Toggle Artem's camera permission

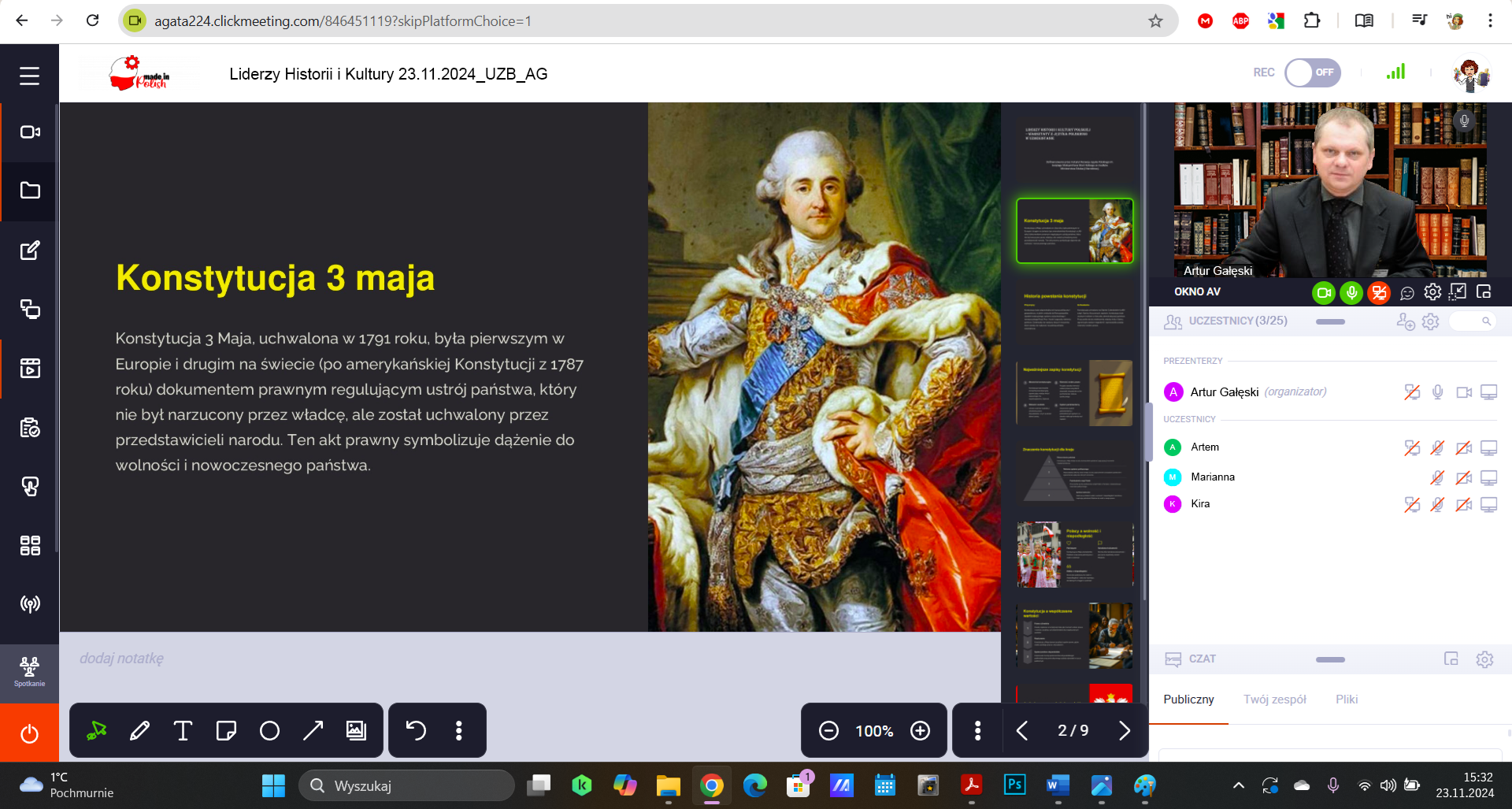[x=1464, y=447]
